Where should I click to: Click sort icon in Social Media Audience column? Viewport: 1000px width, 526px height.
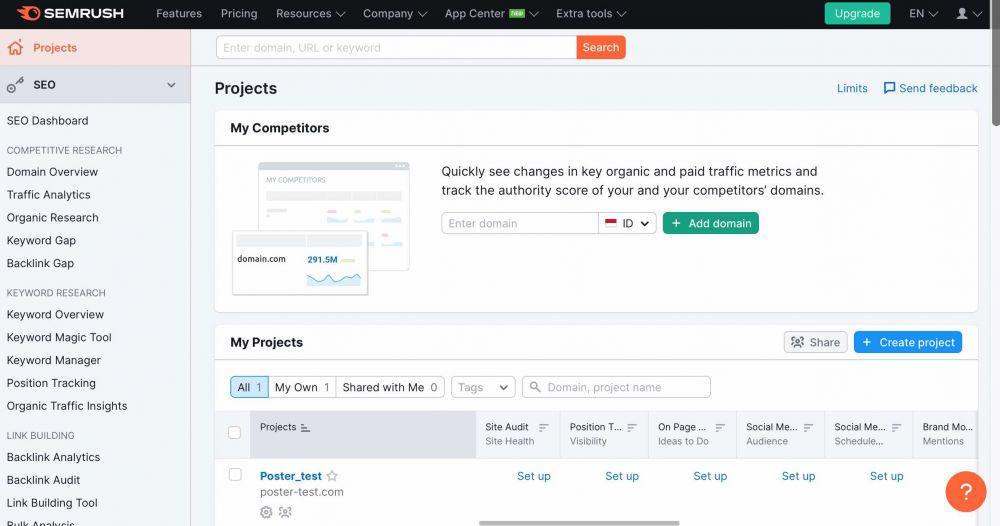pos(808,427)
